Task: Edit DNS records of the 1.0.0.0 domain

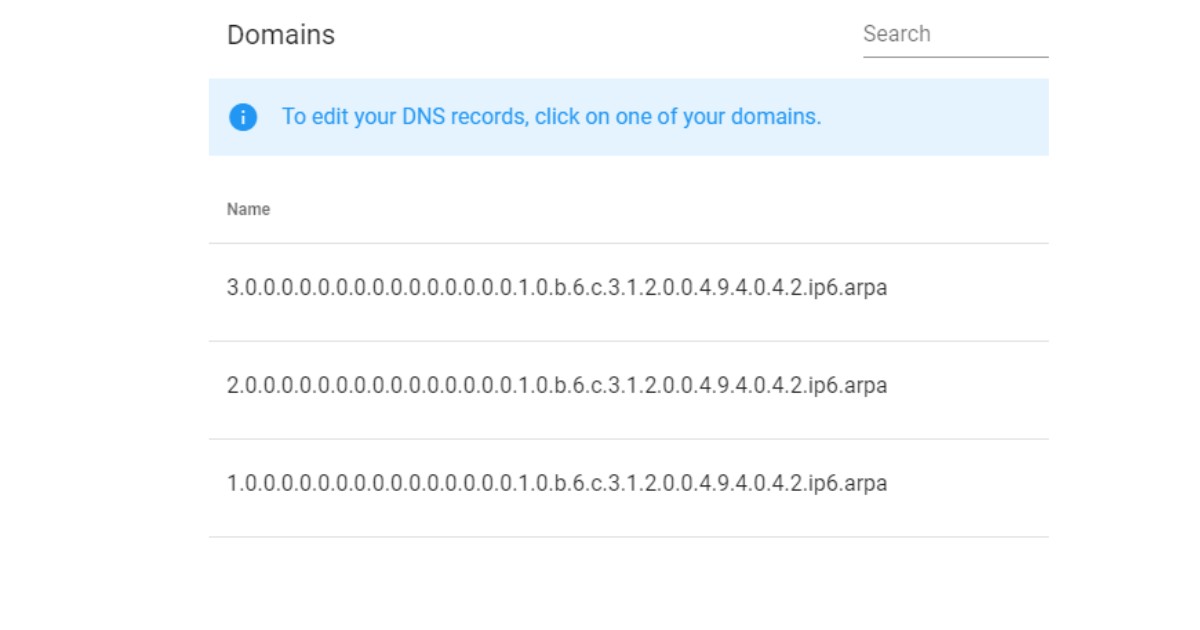Action: coord(557,484)
